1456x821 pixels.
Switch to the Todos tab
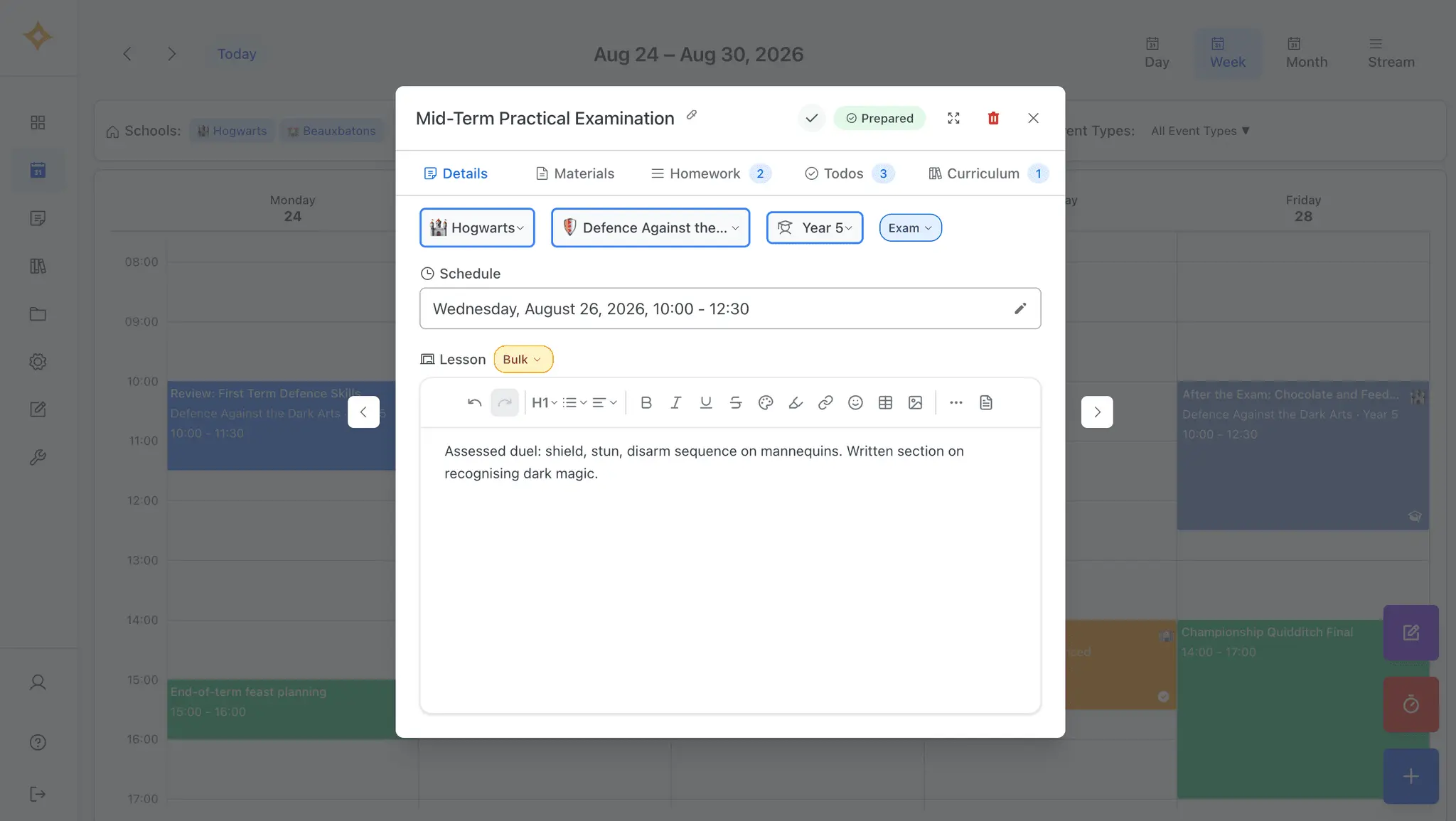850,173
